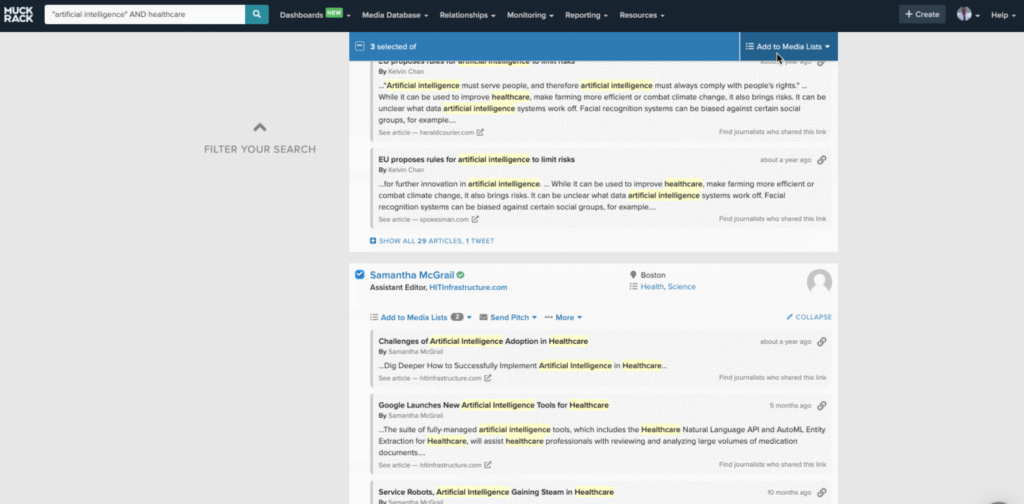1024x504 pixels.
Task: Open external link icon after Challenges article source
Action: click(487, 378)
